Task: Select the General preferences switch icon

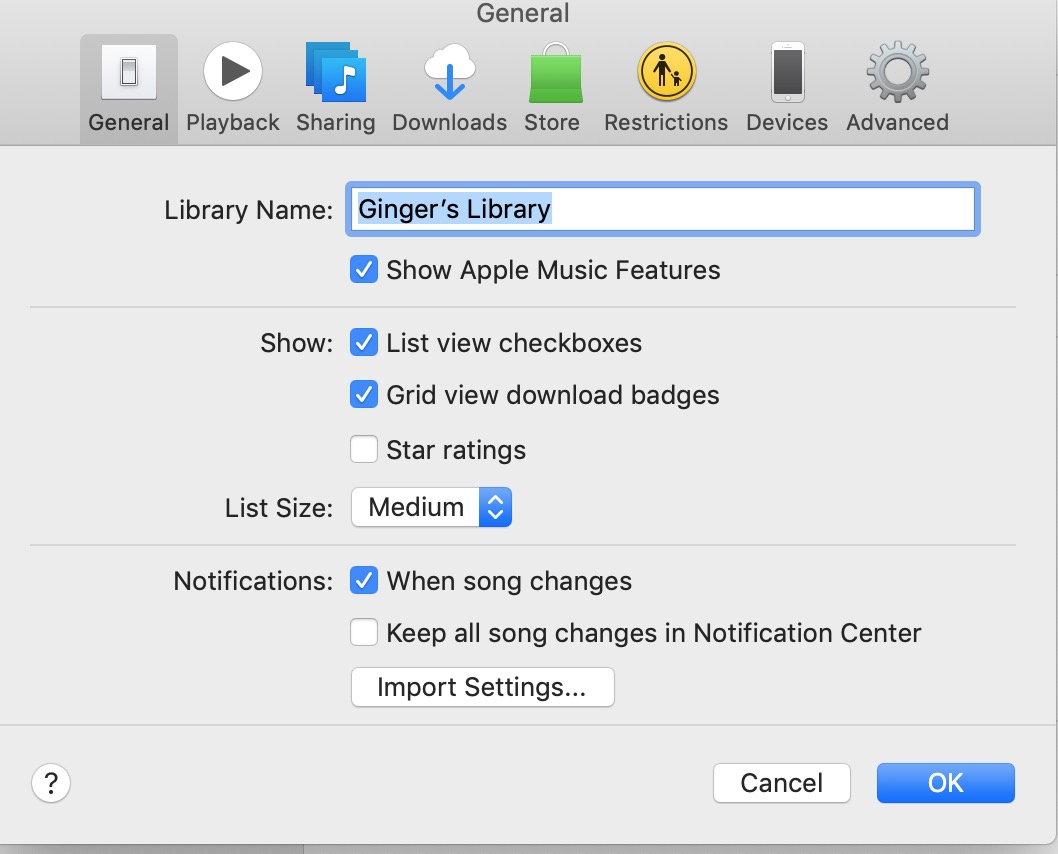Action: (x=128, y=74)
